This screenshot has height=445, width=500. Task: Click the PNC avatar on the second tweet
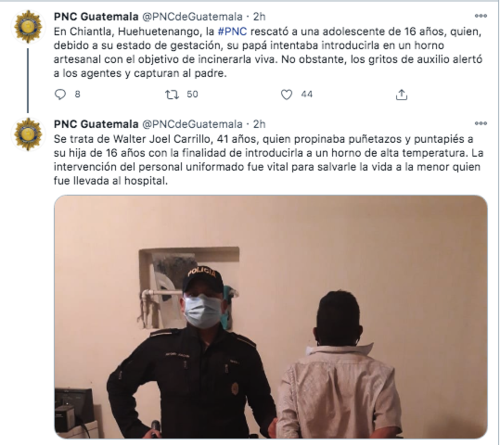[28, 134]
